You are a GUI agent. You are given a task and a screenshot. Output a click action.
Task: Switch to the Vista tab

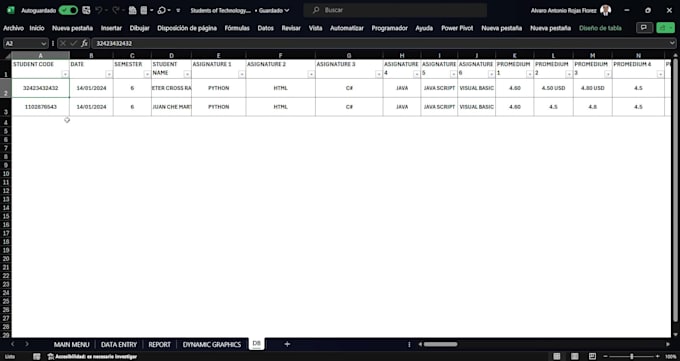tap(315, 28)
